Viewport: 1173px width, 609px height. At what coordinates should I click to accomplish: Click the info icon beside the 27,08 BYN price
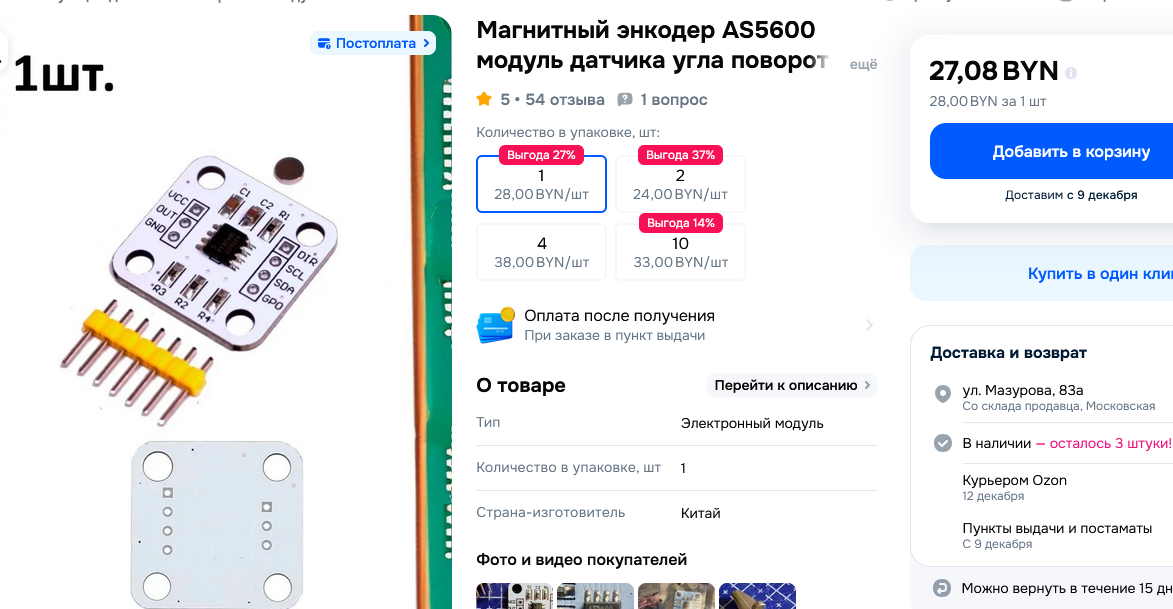[1071, 73]
